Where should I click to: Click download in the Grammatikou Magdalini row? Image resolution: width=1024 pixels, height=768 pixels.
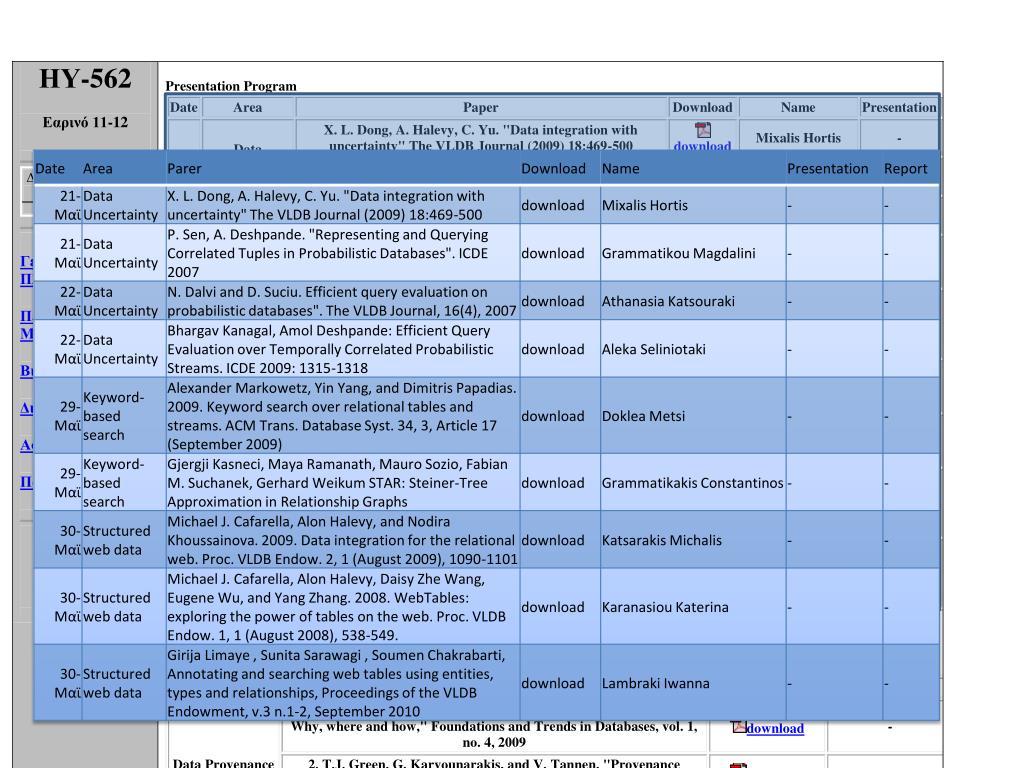[552, 253]
